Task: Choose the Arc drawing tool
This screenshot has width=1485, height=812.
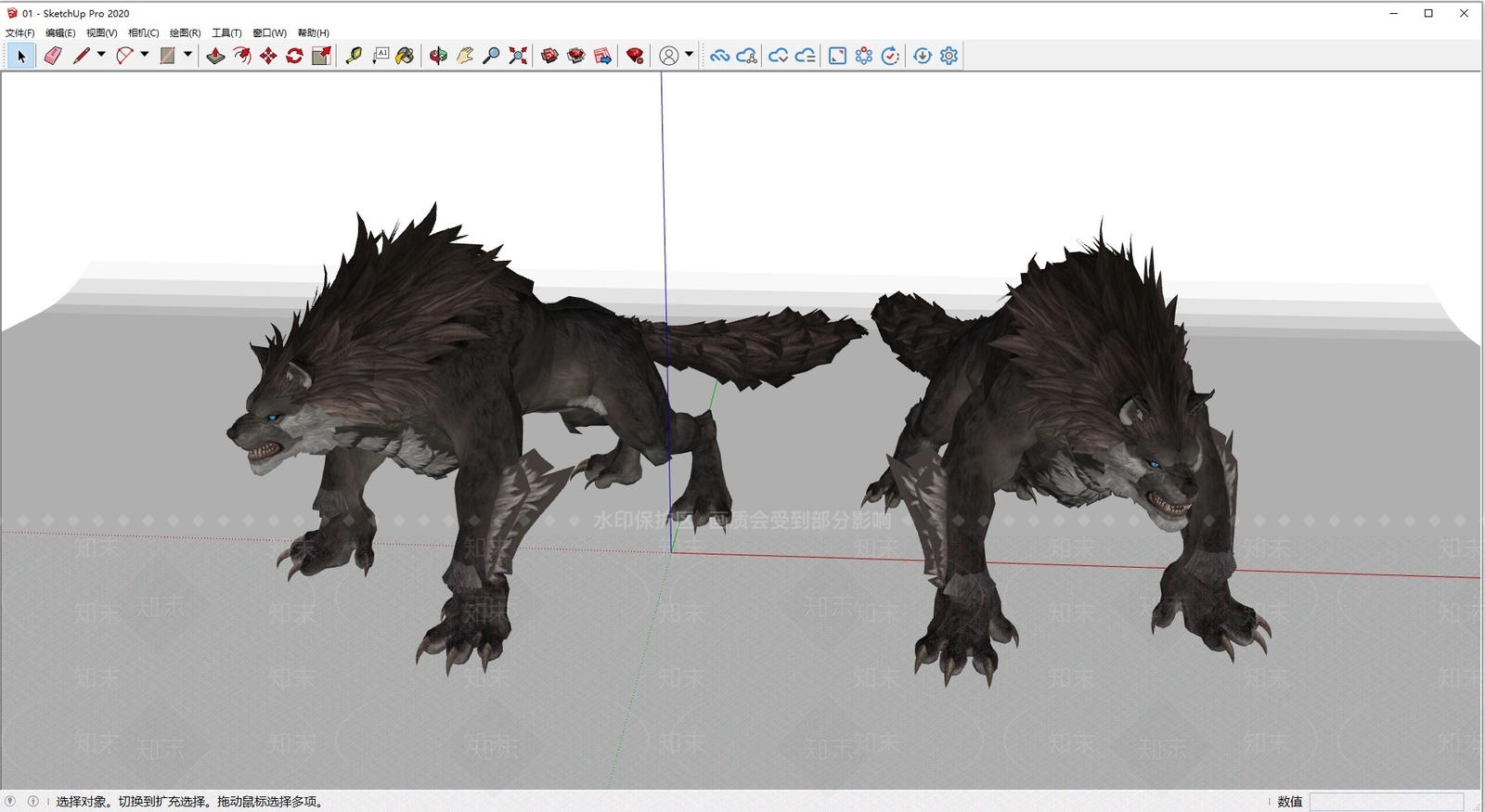Action: click(124, 57)
